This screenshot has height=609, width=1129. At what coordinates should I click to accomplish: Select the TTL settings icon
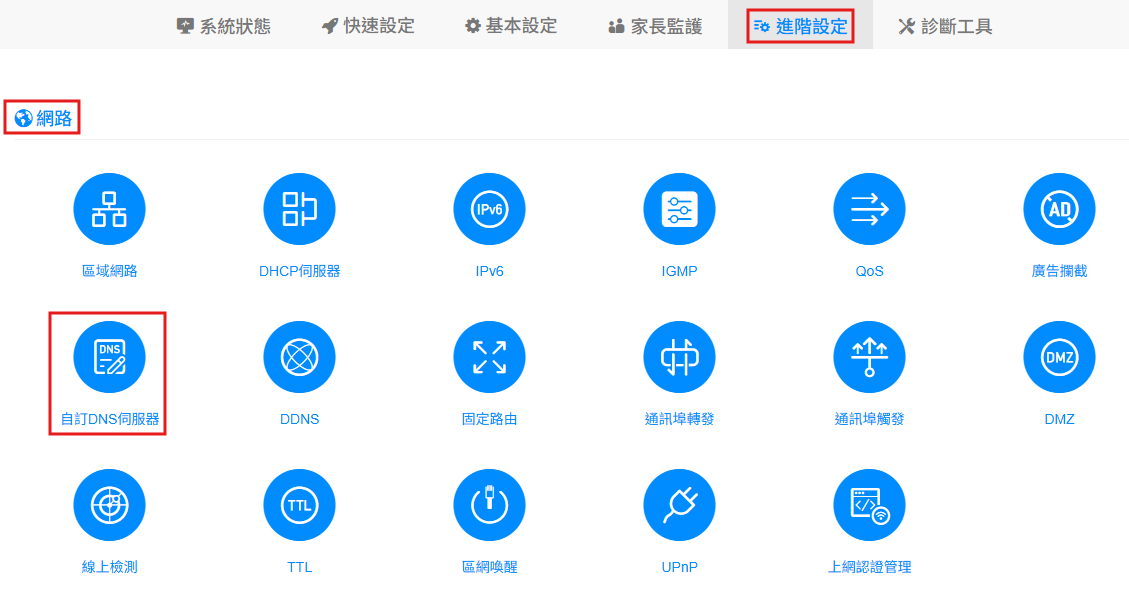299,505
